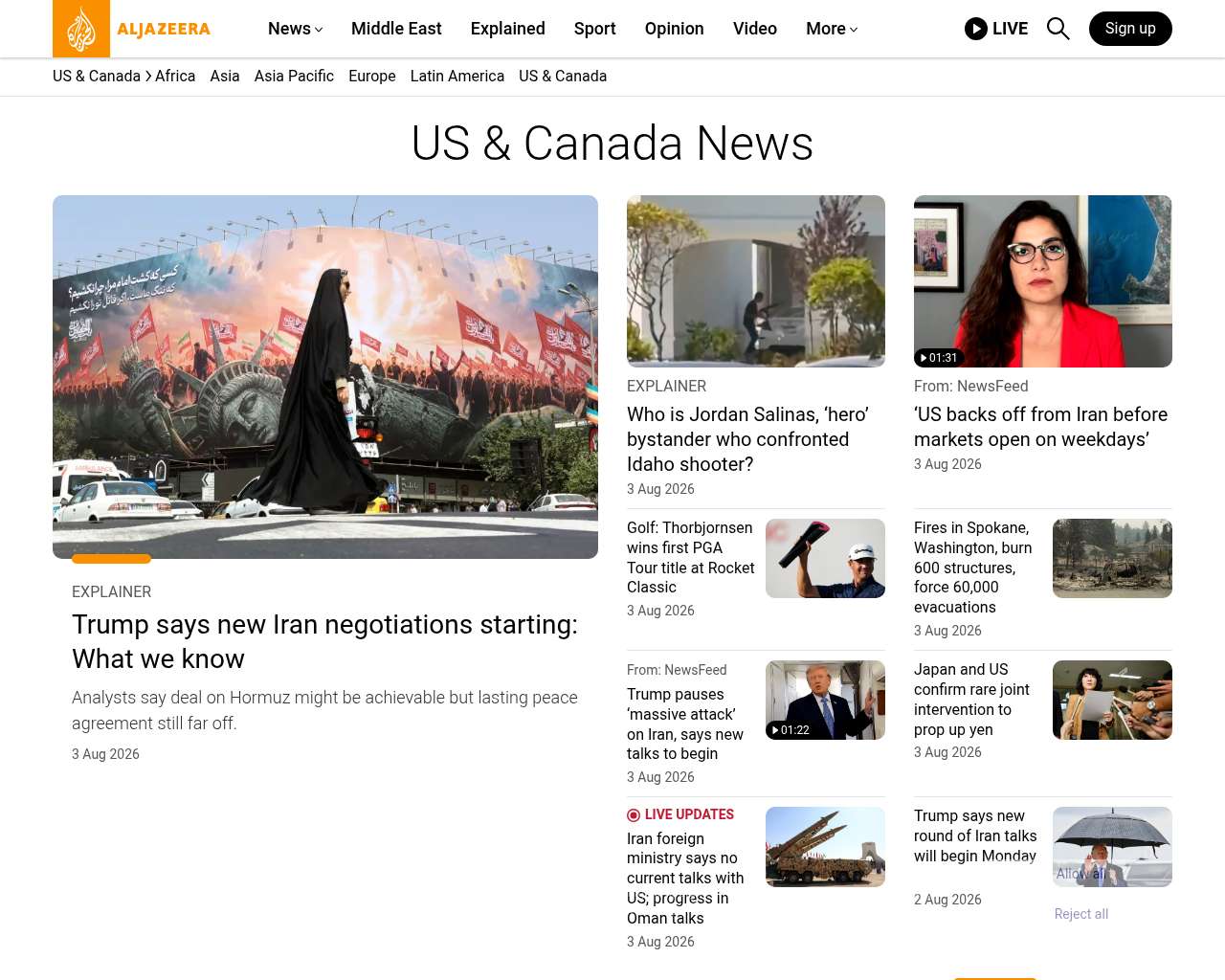Click the breadcrumb chevron after US & Canada
1225x980 pixels.
[148, 76]
